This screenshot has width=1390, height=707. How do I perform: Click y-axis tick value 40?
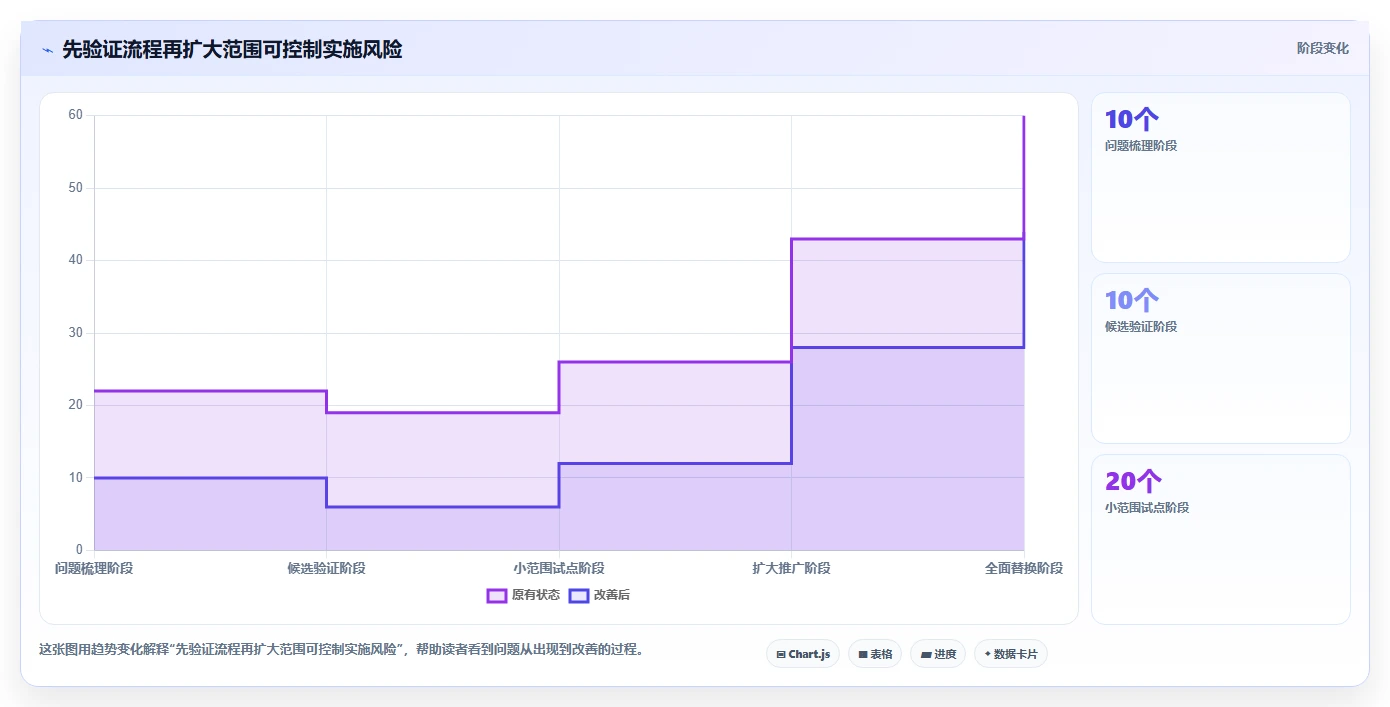pyautogui.click(x=76, y=260)
